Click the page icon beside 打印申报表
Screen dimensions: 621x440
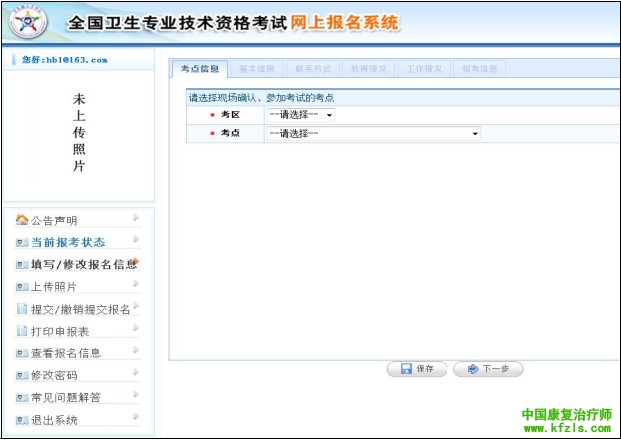22,331
